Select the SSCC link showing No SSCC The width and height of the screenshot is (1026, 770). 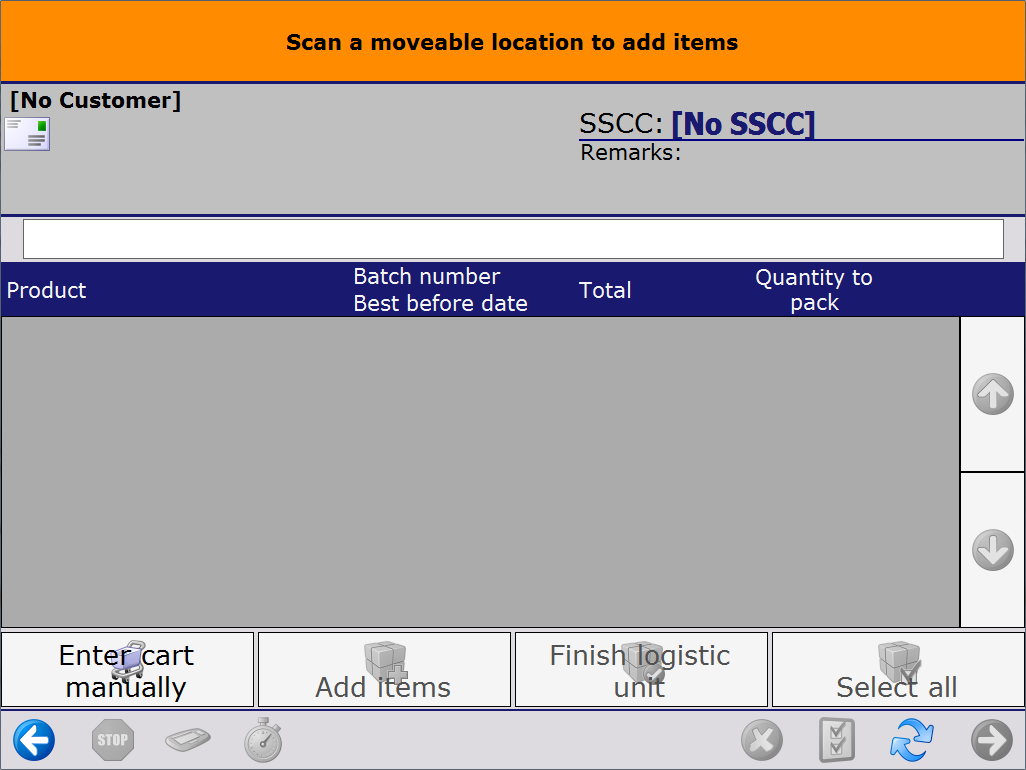point(744,123)
